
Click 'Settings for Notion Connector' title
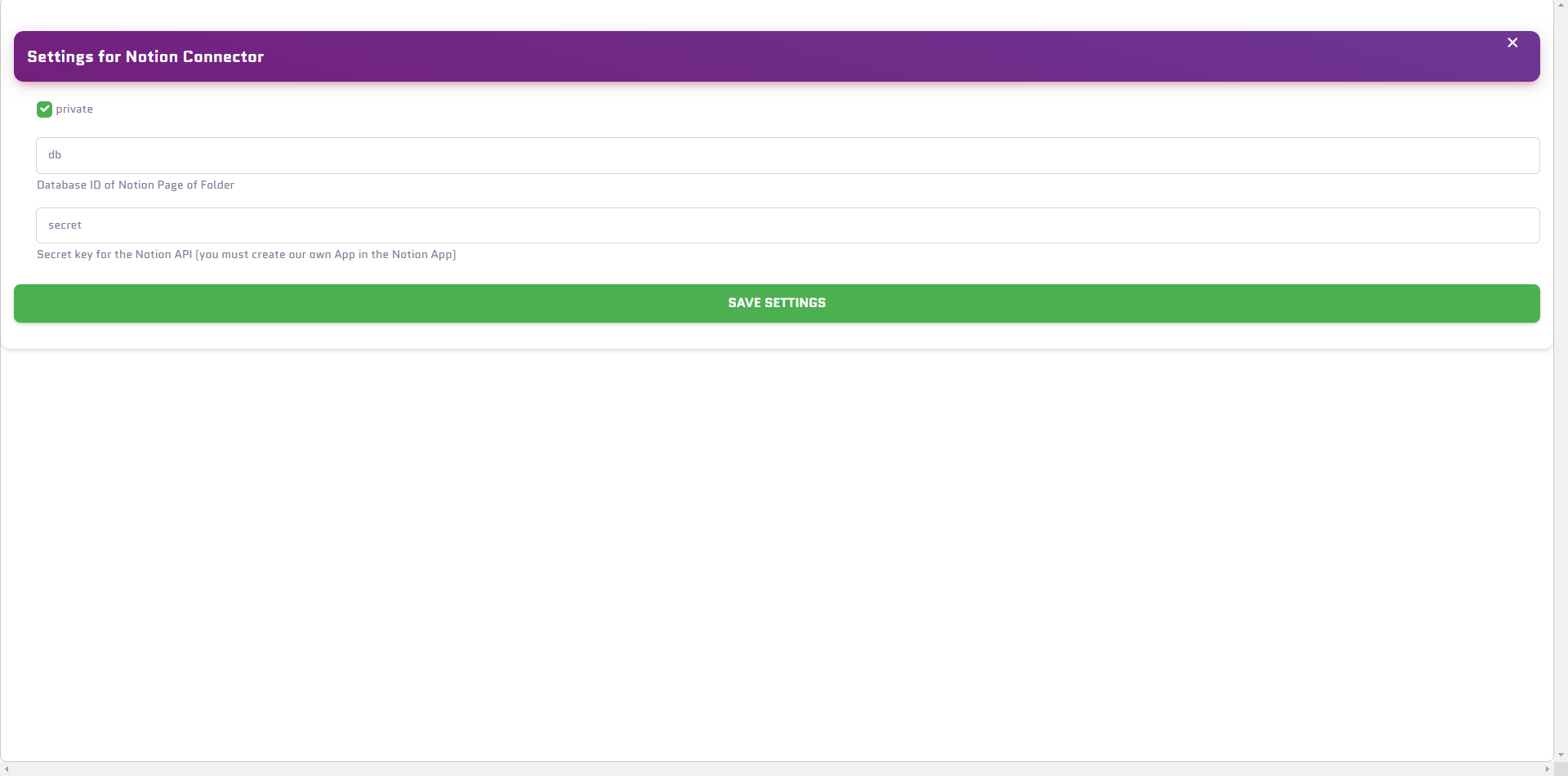pos(145,56)
